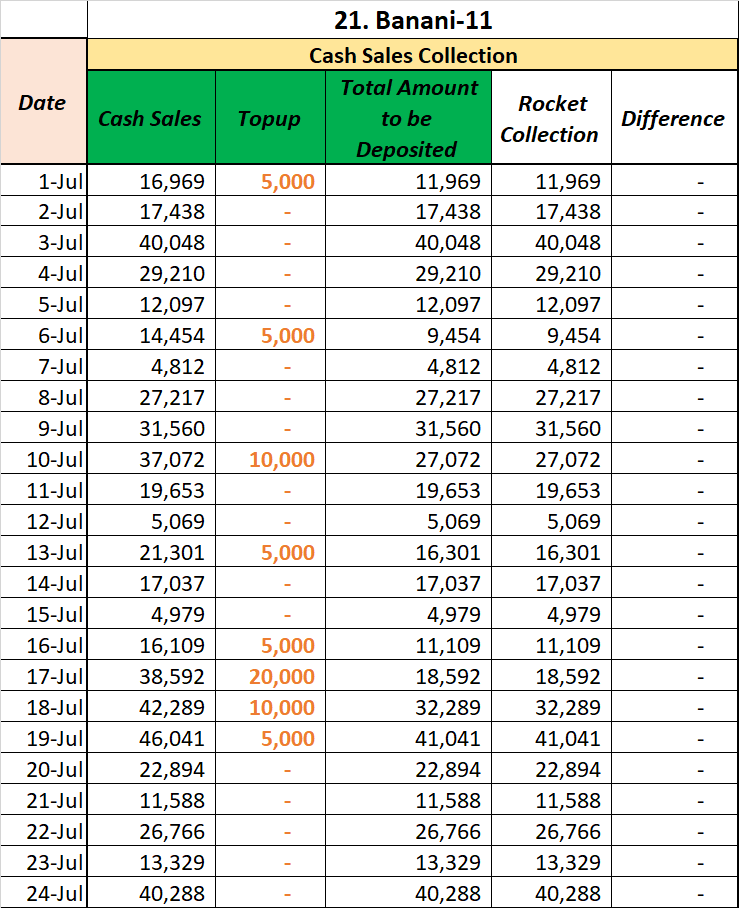739x908 pixels.
Task: Click the 'Topup' header cell
Action: [270, 118]
